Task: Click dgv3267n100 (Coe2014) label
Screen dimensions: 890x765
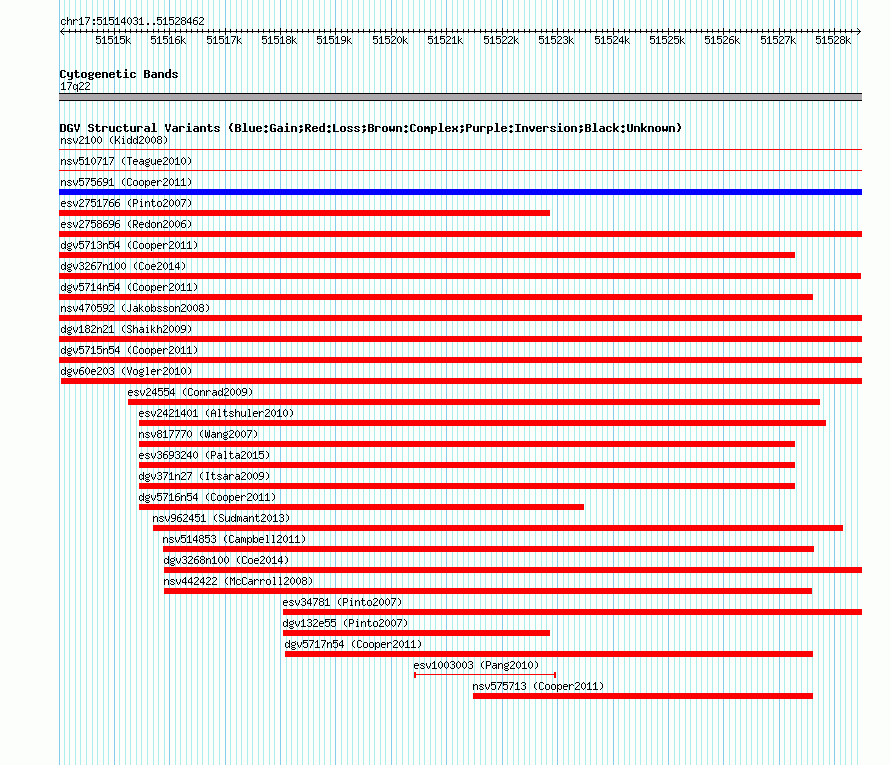Action: (123, 266)
